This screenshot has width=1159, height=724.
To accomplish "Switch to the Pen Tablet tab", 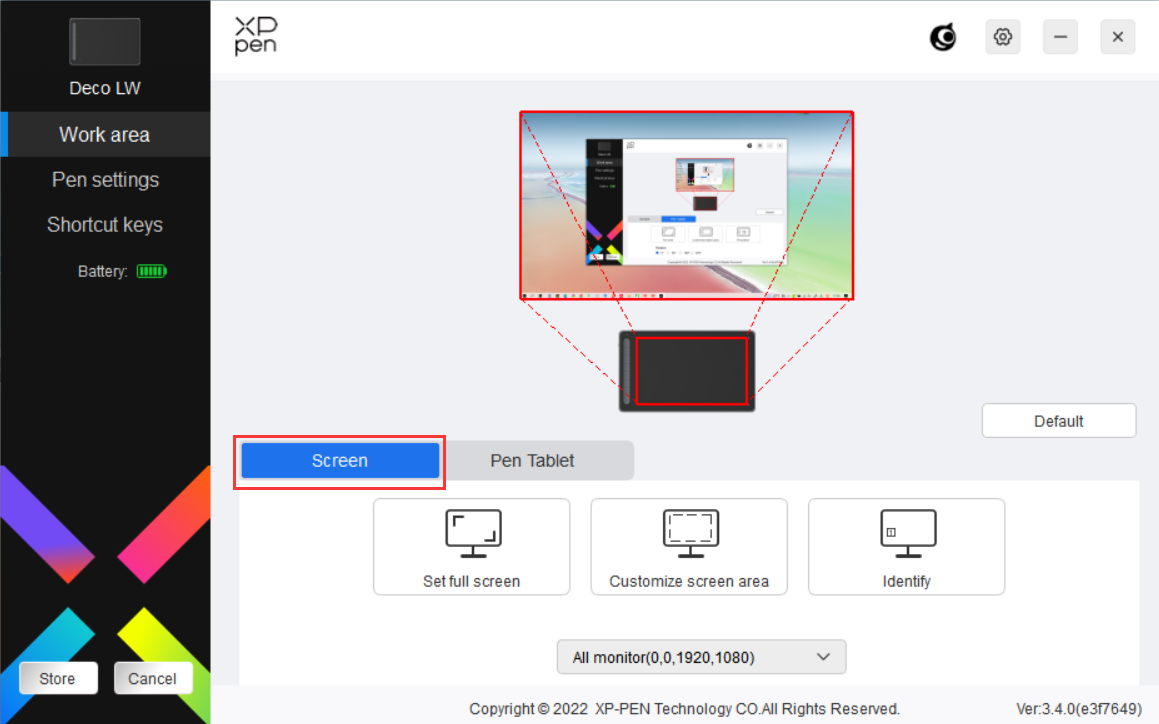I will (x=532, y=461).
